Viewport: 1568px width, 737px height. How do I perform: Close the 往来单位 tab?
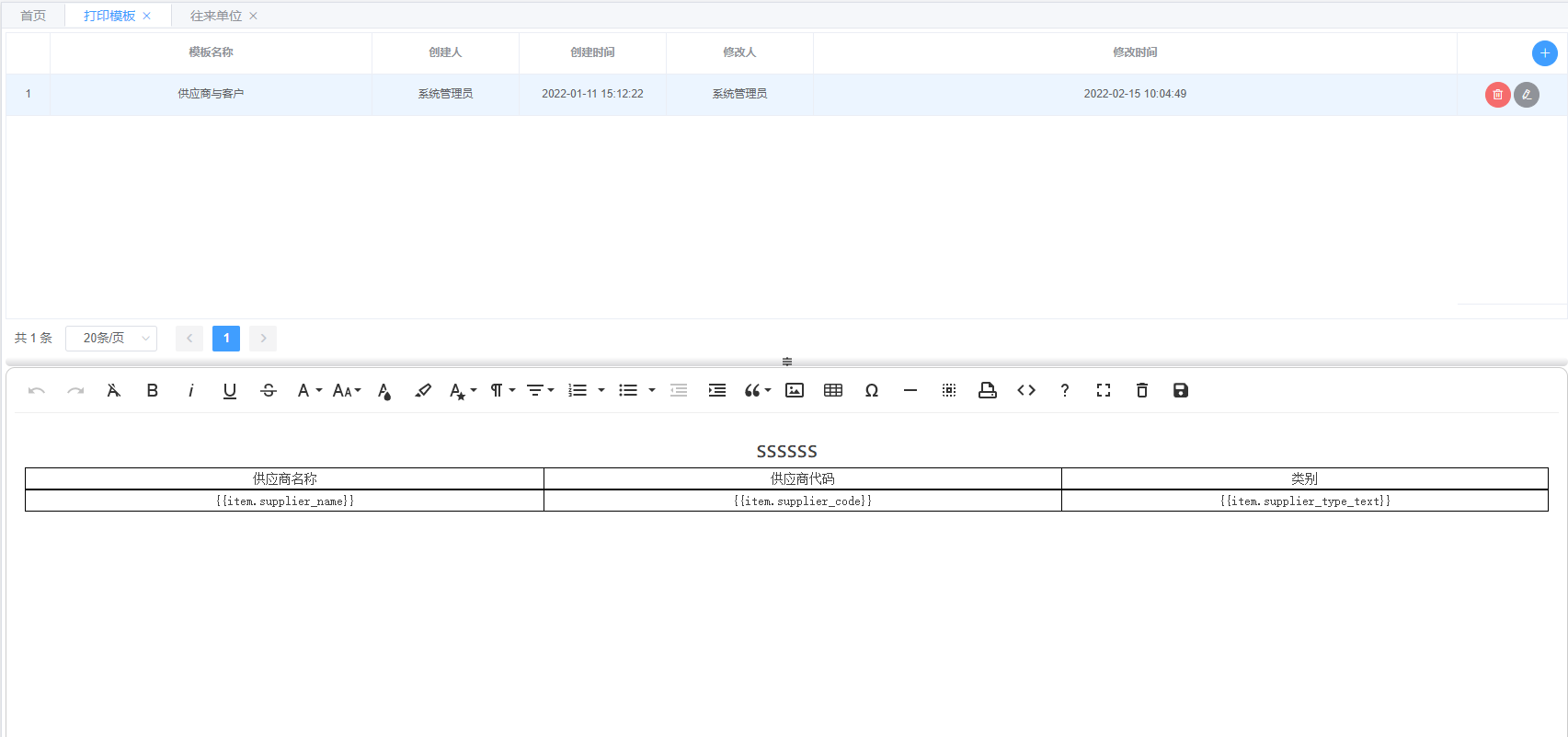coord(253,16)
